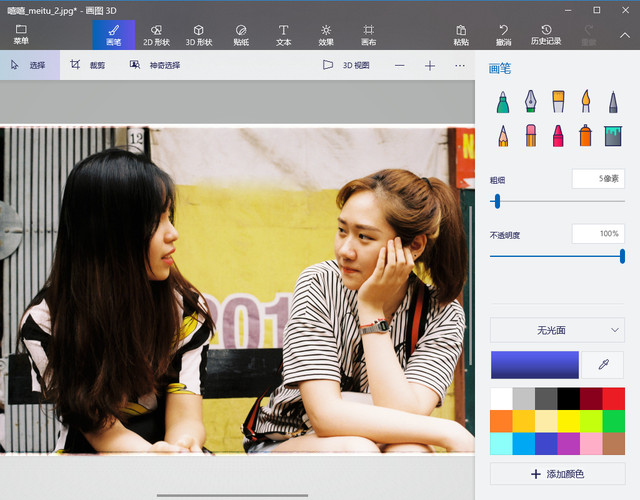Choose the Spray can tool

point(586,135)
